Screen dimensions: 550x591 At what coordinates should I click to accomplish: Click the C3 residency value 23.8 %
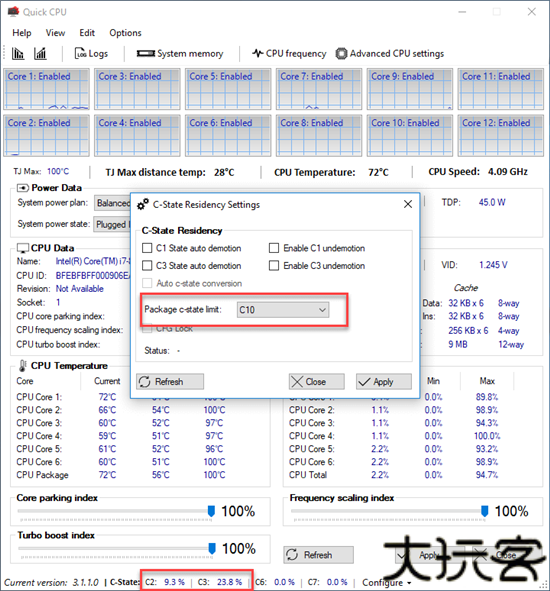pos(229,582)
